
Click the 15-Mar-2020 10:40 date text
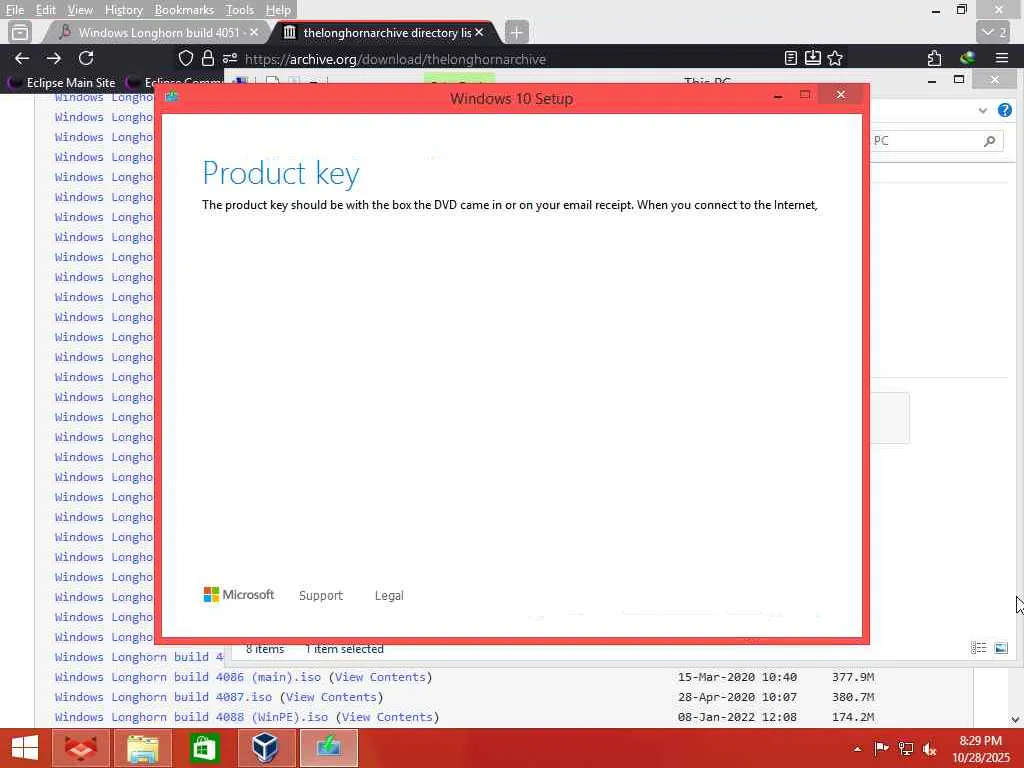coord(737,677)
